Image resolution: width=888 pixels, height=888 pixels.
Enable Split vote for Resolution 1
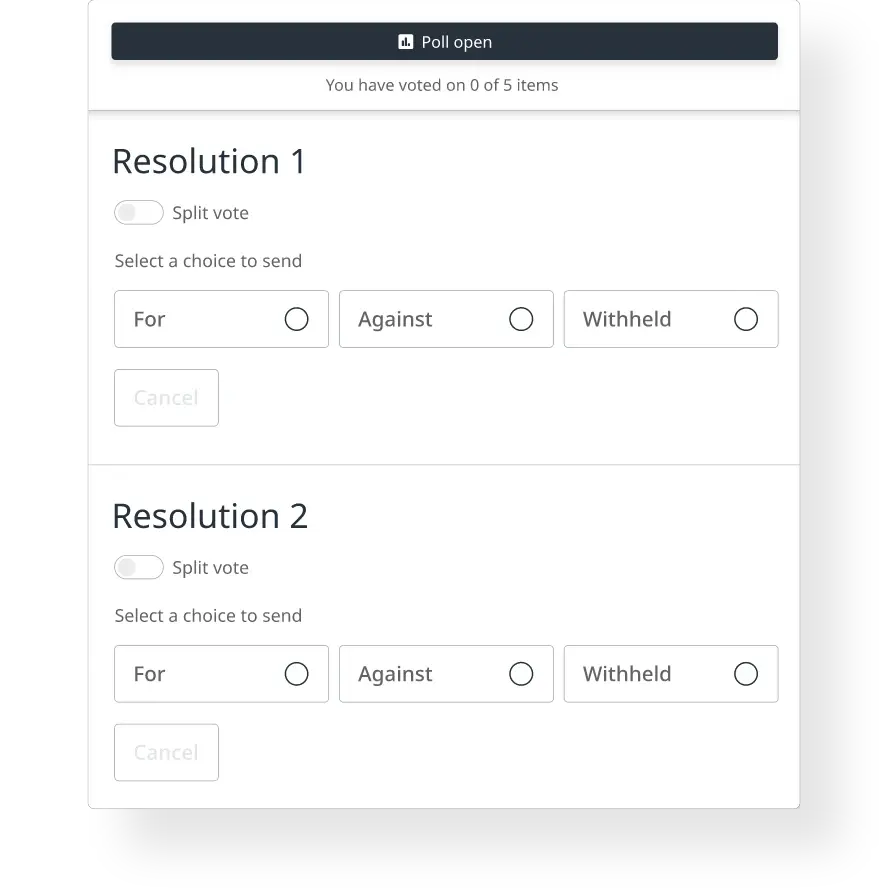[138, 212]
